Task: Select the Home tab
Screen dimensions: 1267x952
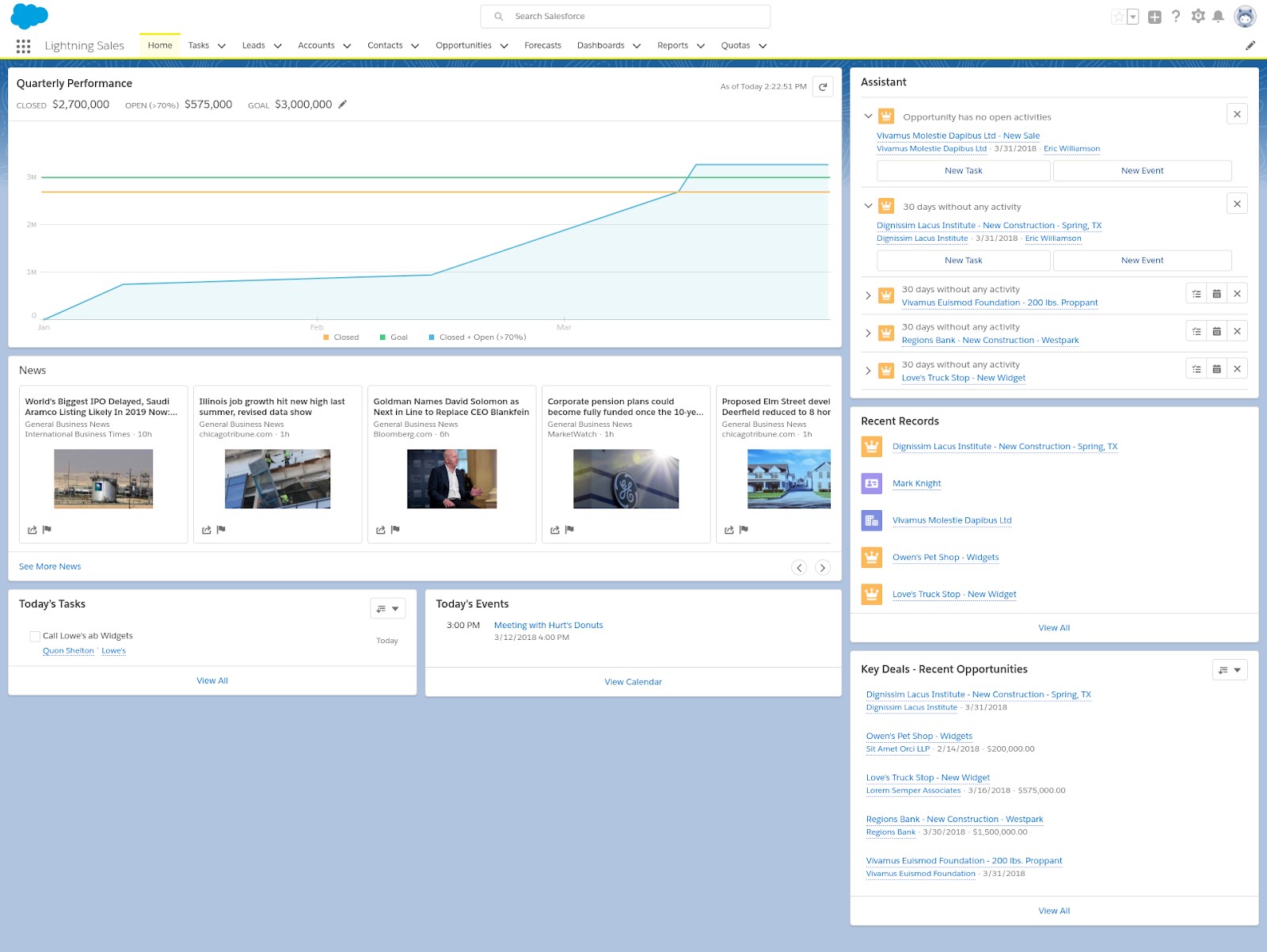Action: (x=160, y=45)
